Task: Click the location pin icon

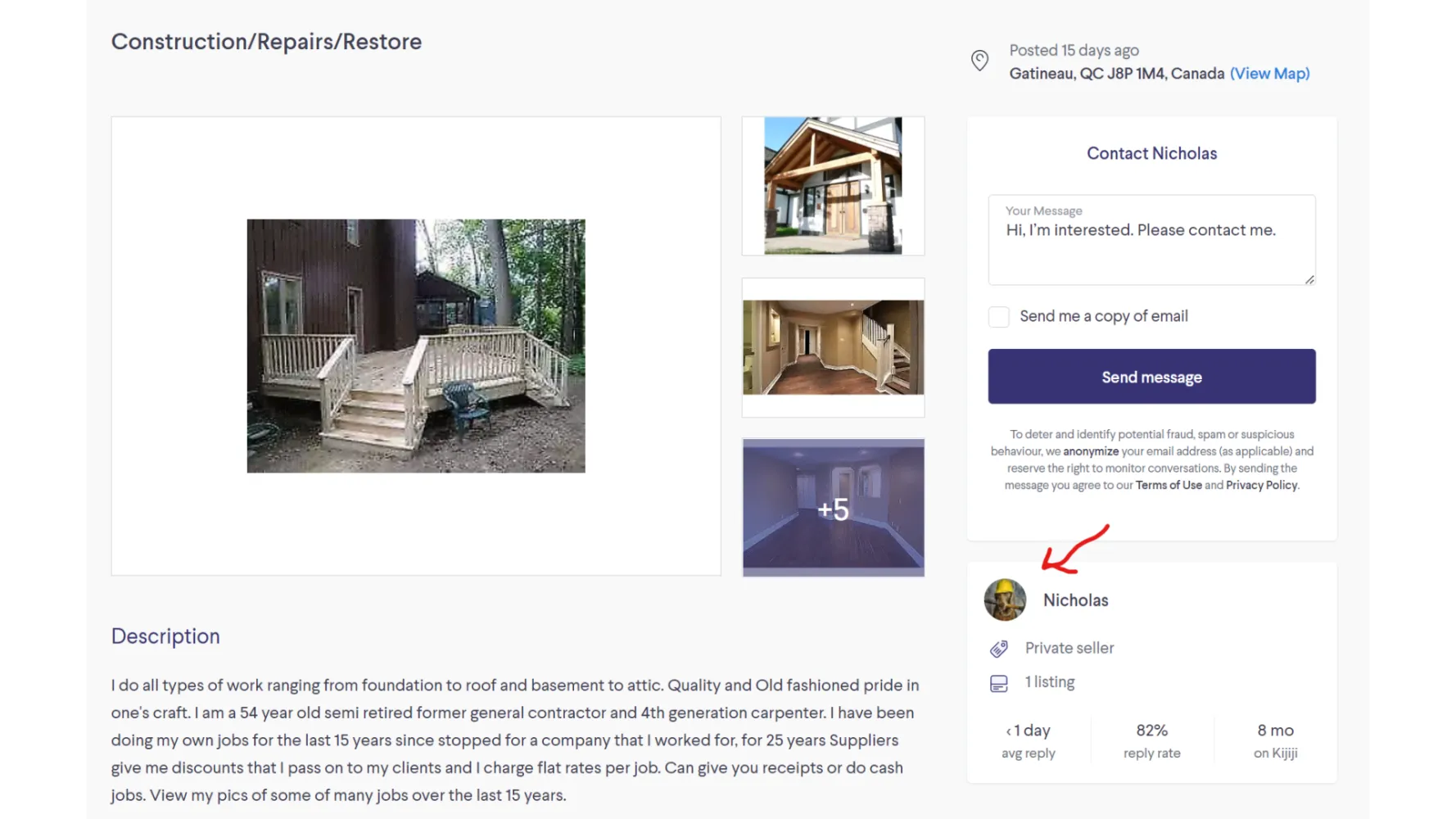Action: click(979, 61)
